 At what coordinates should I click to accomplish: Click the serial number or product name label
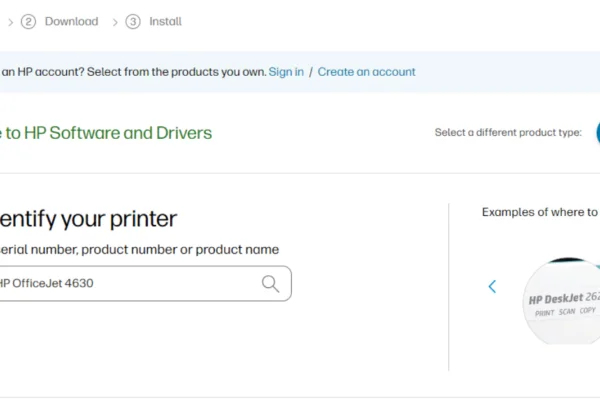coord(138,250)
